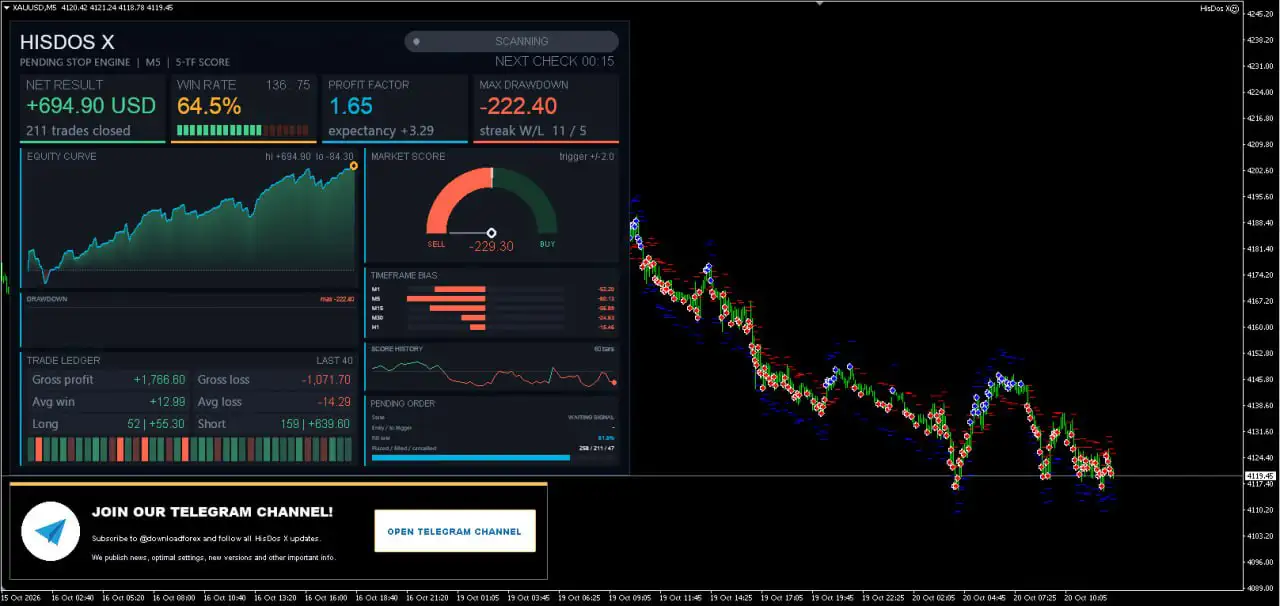Click the Short 159 | +639.80 cell

(x=274, y=424)
